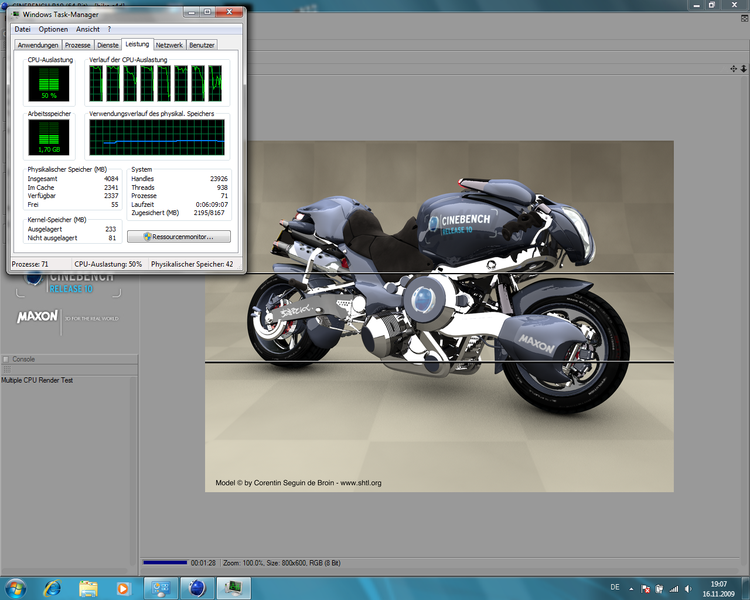Image resolution: width=750 pixels, height=600 pixels.
Task: Click the blue render progress bar
Action: tap(165, 563)
